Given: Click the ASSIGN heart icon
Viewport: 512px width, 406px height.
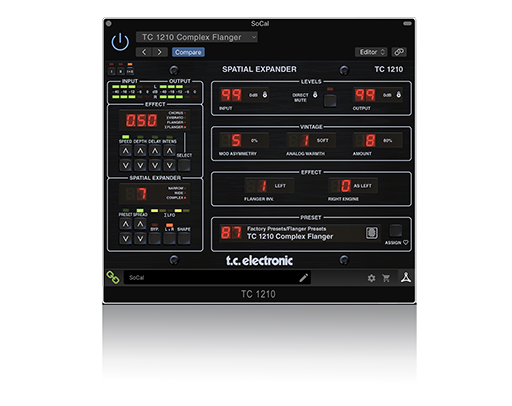Looking at the screenshot, I should point(406,242).
